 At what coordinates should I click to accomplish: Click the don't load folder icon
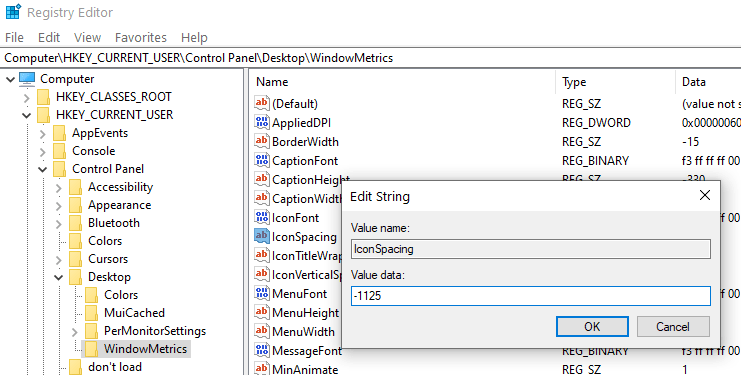75,367
